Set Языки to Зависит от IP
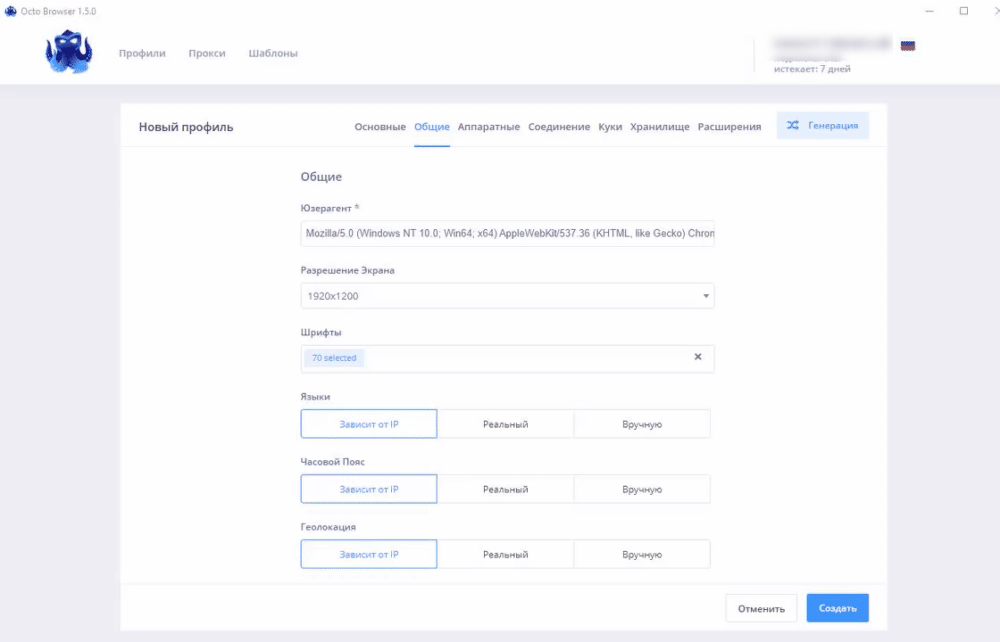 (369, 424)
